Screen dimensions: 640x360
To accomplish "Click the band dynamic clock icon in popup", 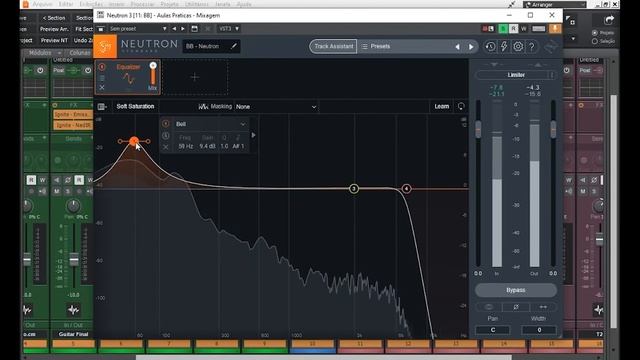I will tap(166, 136).
